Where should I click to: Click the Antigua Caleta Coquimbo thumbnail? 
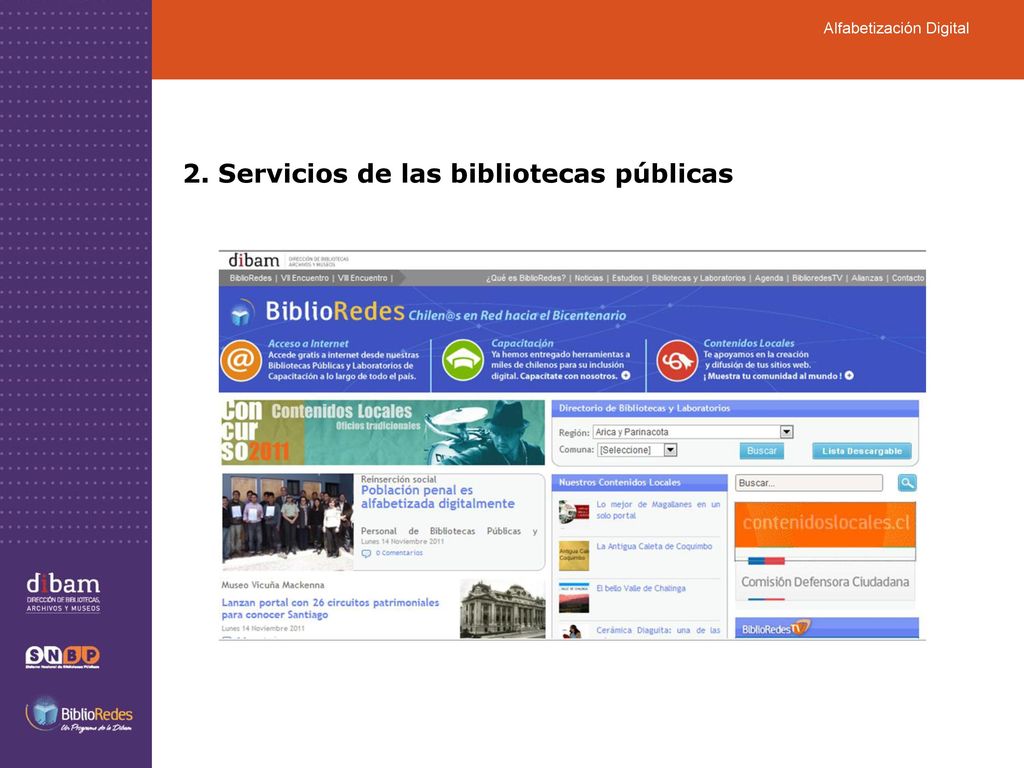(573, 556)
